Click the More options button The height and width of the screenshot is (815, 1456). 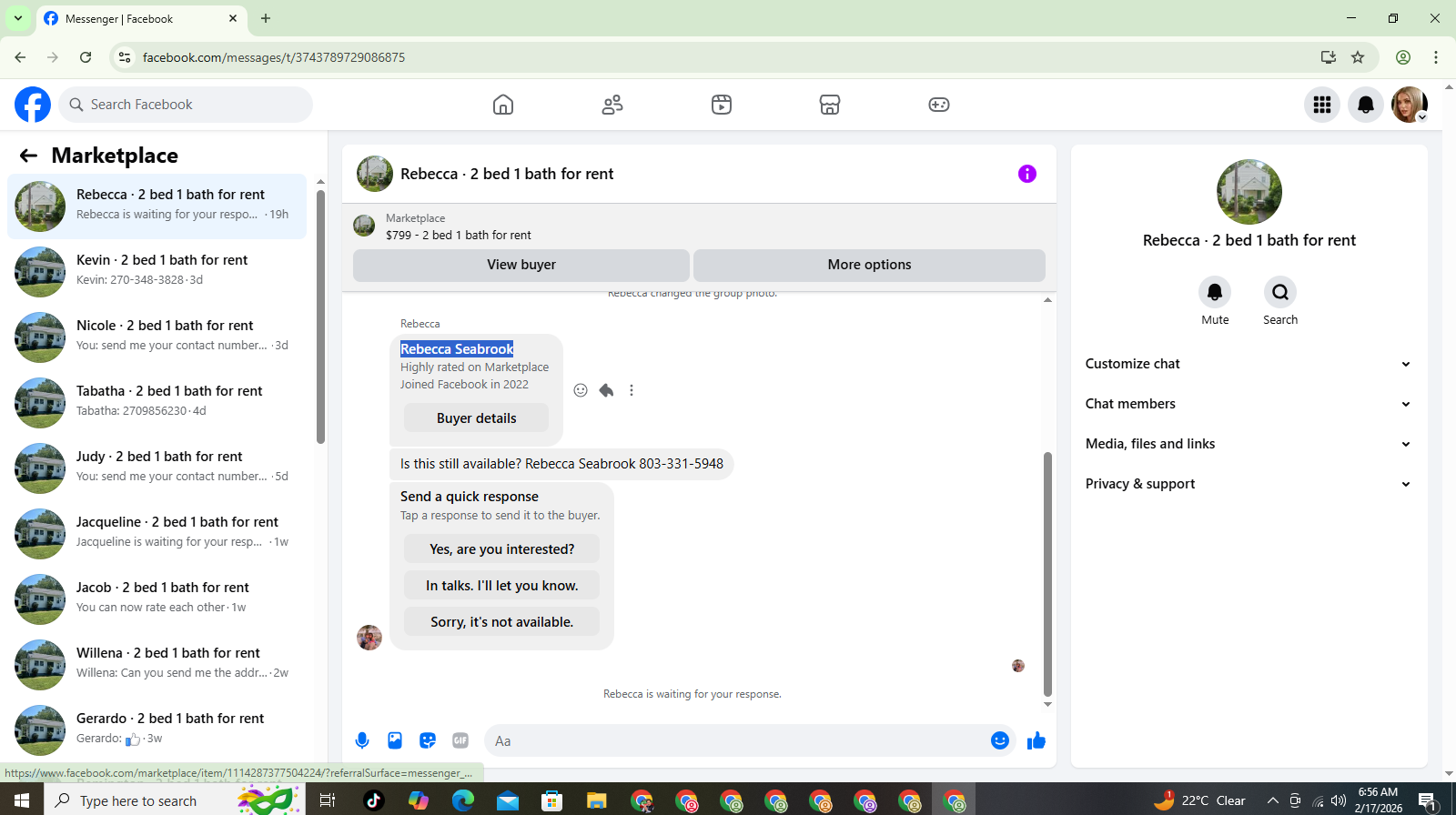click(x=869, y=265)
